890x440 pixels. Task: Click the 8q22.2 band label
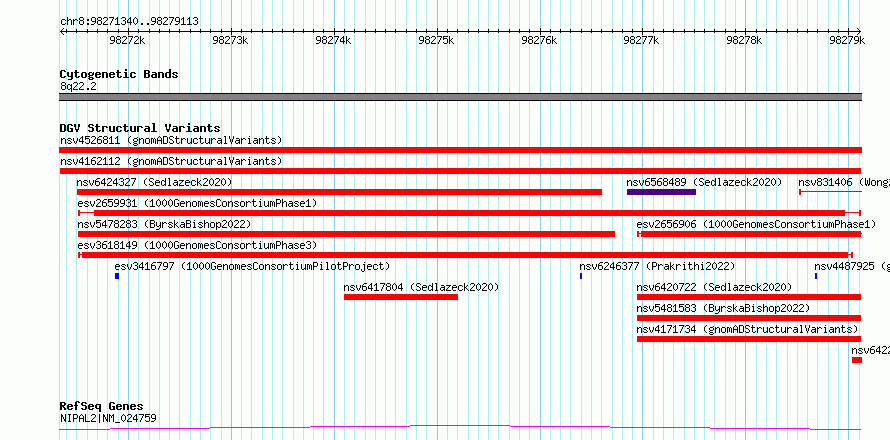(78, 86)
